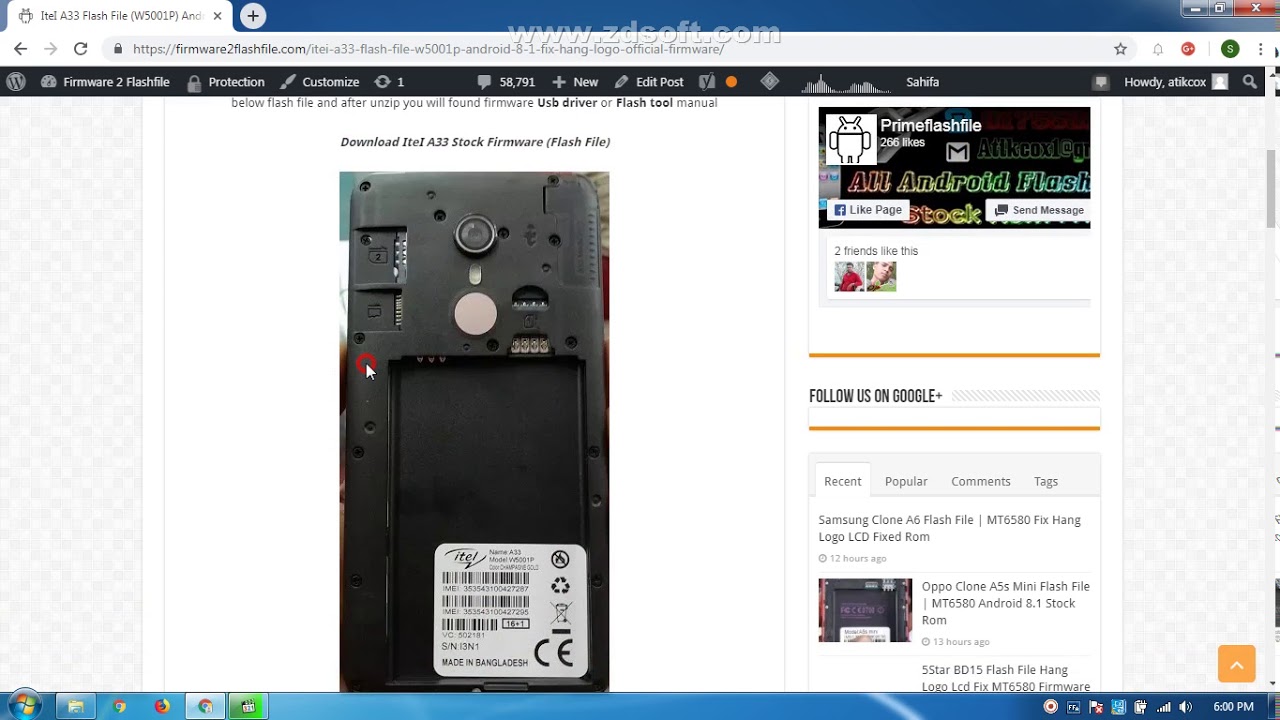Reload the page with the refresh icon

click(80, 49)
